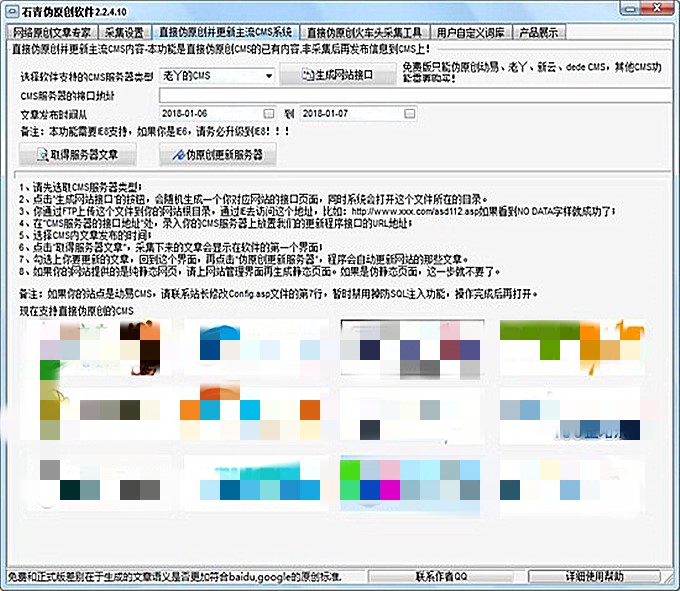The height and width of the screenshot is (591, 680).
Task: Focus the CMS服务器的接口地址 input field
Action: [416, 95]
